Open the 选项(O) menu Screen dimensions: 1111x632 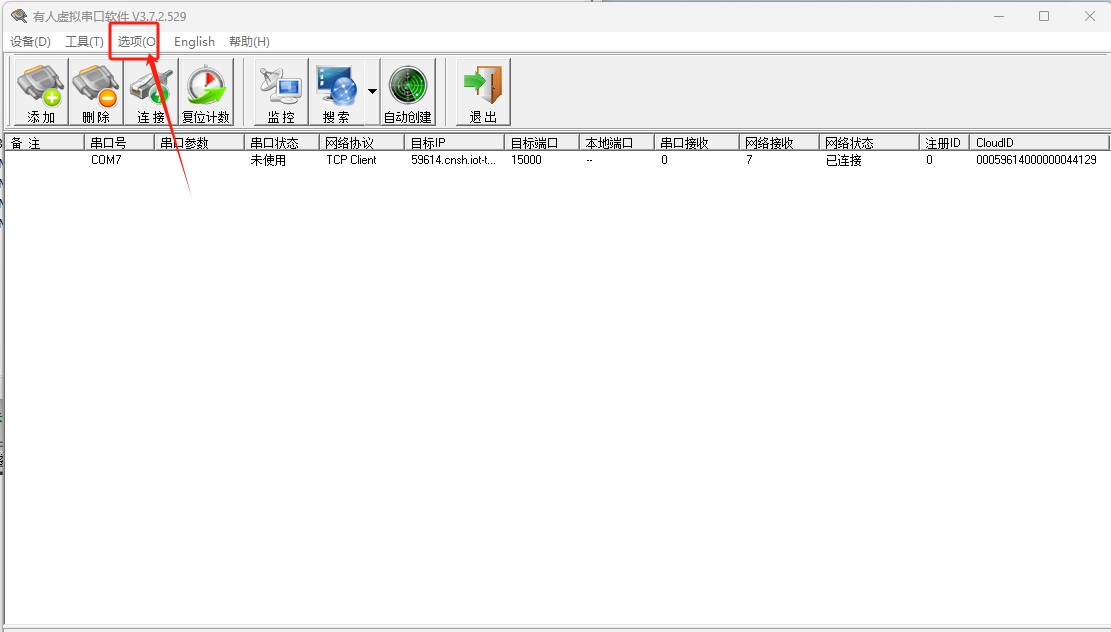[x=136, y=42]
